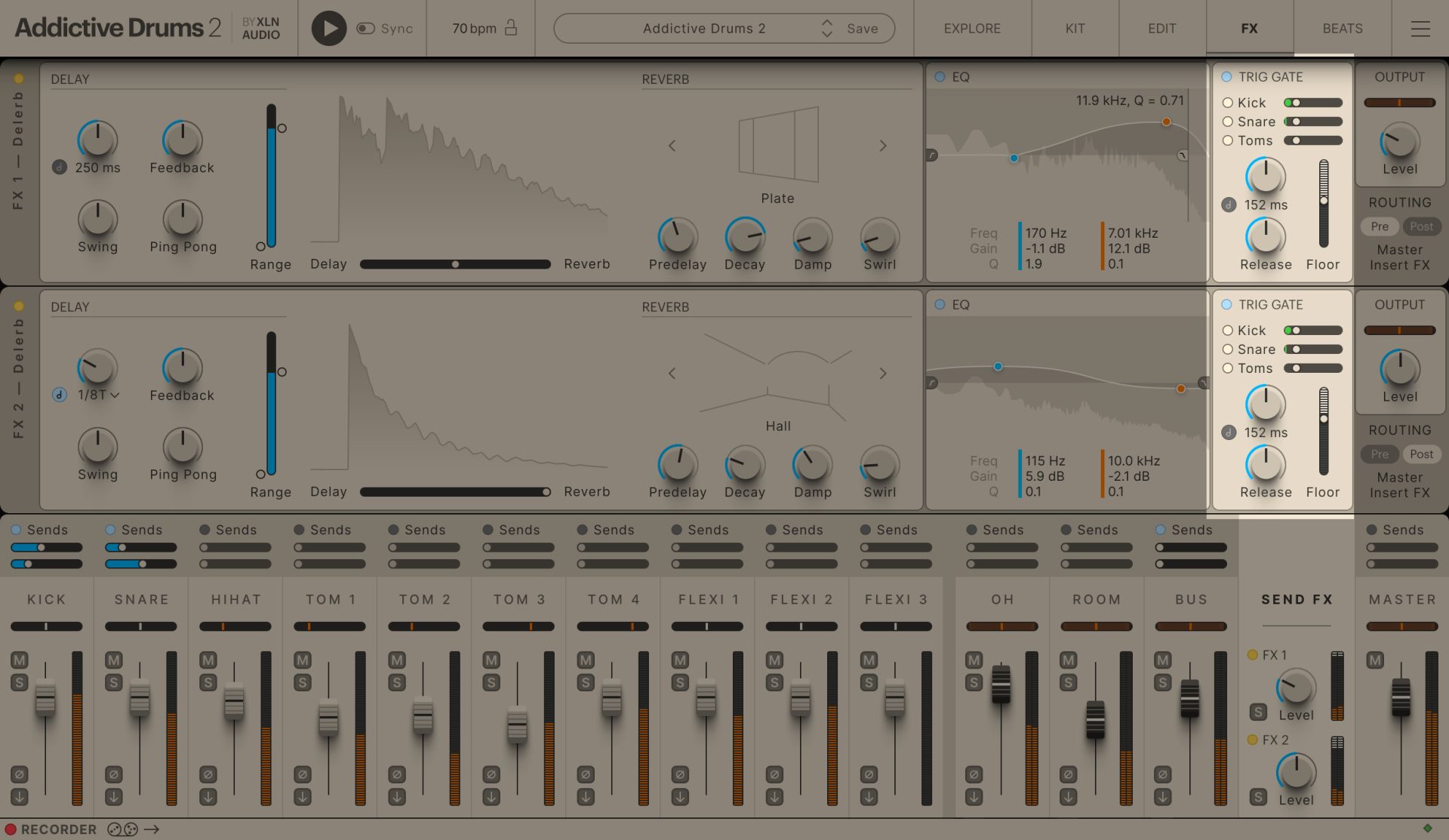This screenshot has width=1449, height=840.
Task: Toggle FX 1 strip power LED
Action: [19, 78]
